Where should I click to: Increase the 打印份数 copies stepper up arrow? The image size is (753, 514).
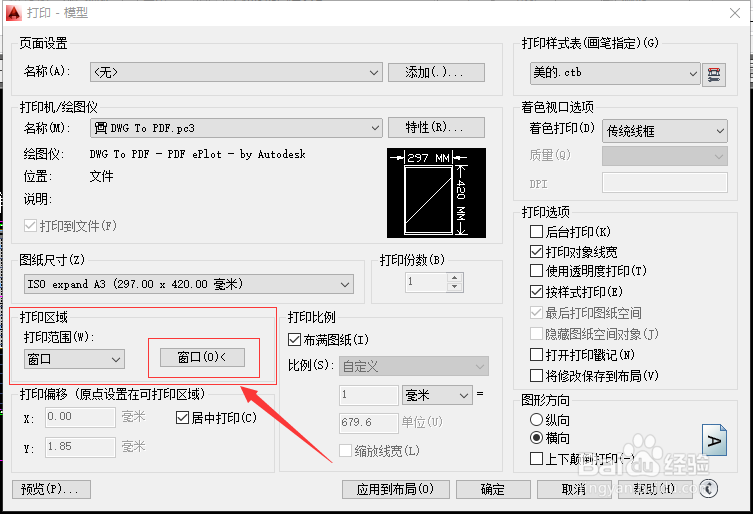454,277
